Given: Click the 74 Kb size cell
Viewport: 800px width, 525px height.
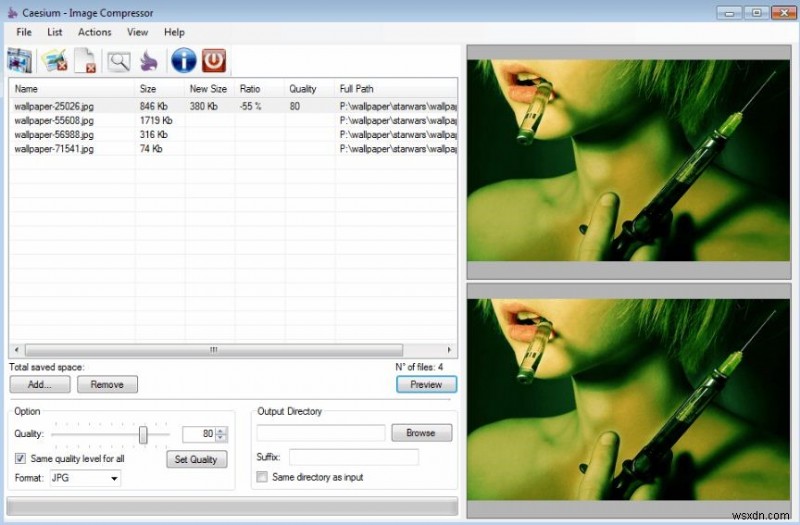Looking at the screenshot, I should 151,149.
